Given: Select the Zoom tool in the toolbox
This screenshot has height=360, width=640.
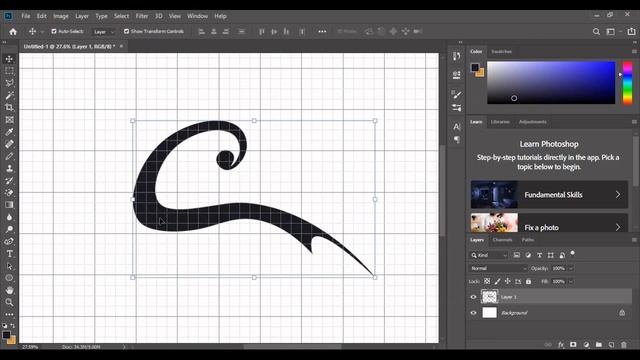Looking at the screenshot, I should click(x=9, y=302).
